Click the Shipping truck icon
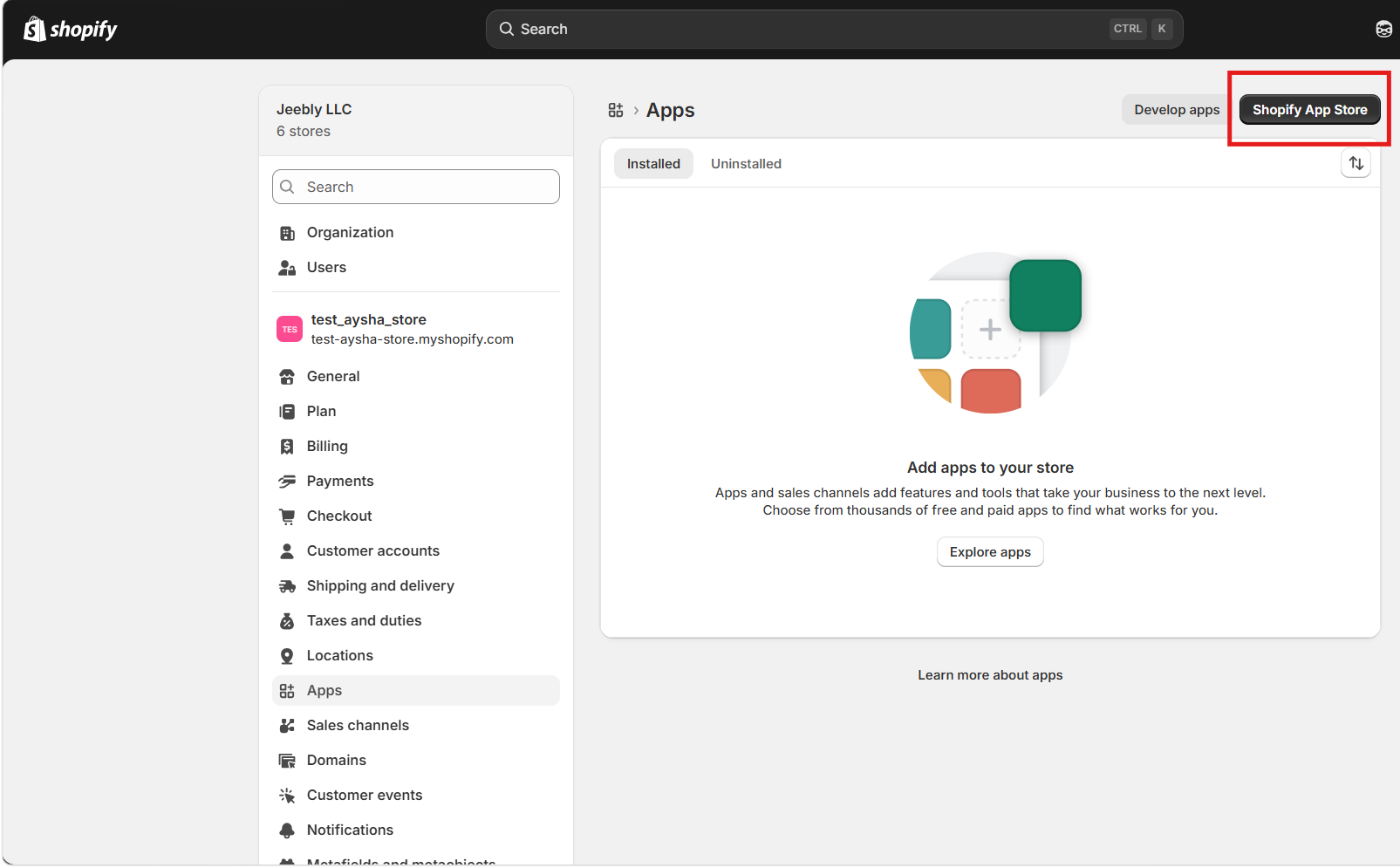Image resolution: width=1400 pixels, height=868 pixels. click(287, 586)
